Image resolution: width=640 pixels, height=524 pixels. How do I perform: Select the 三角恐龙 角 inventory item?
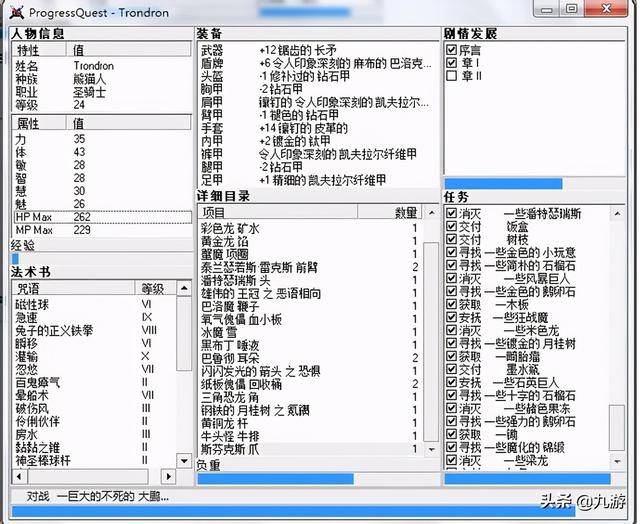[311, 397]
